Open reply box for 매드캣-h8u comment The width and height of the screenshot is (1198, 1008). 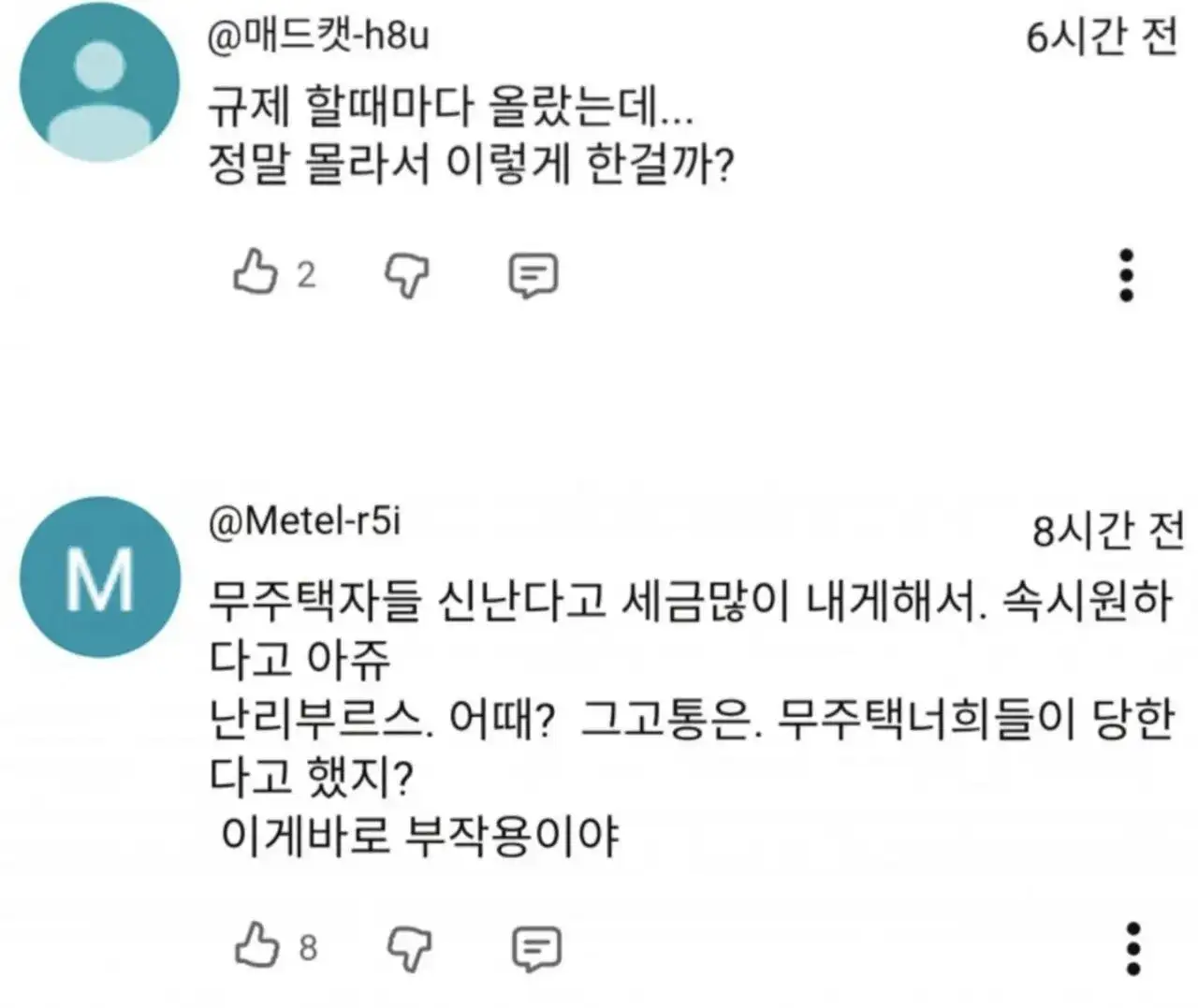(x=533, y=276)
